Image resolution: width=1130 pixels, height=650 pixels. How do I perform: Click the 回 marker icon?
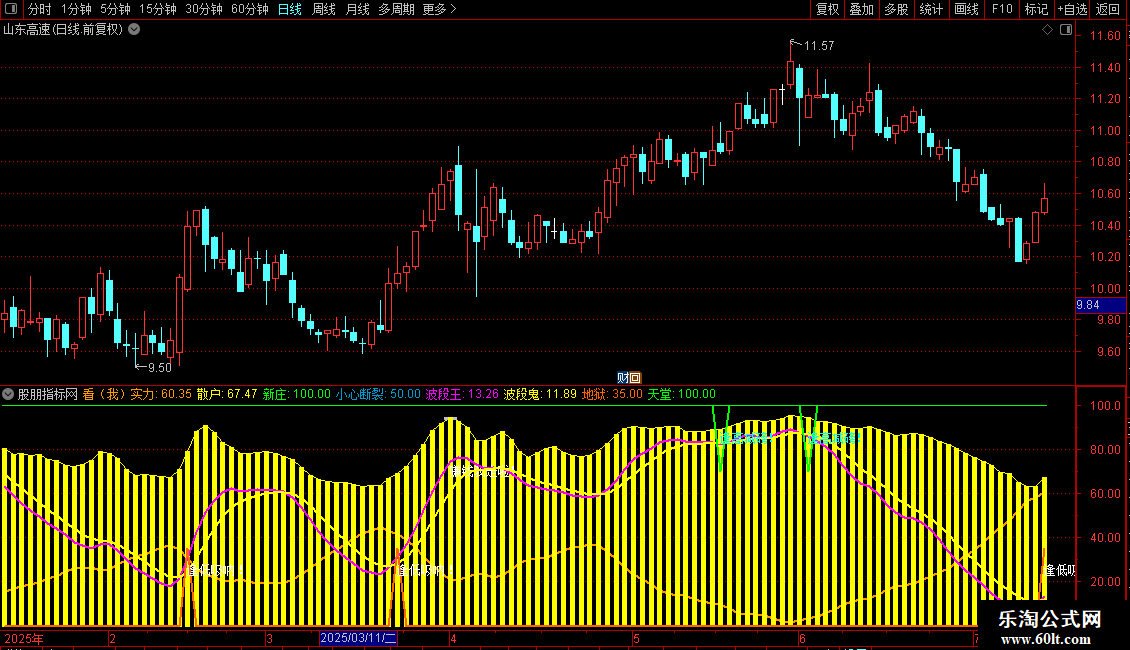tap(635, 378)
